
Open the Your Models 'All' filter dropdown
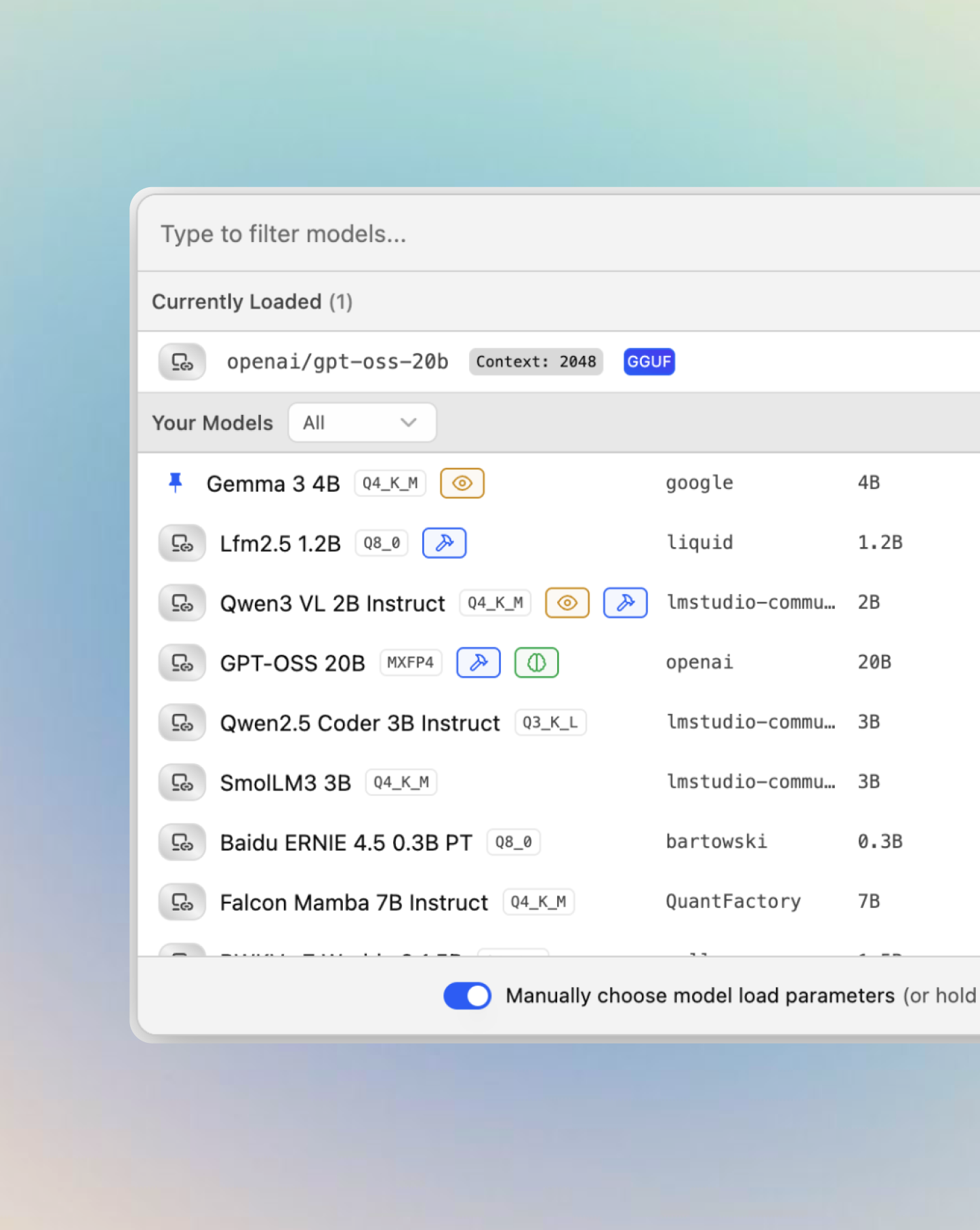(362, 422)
